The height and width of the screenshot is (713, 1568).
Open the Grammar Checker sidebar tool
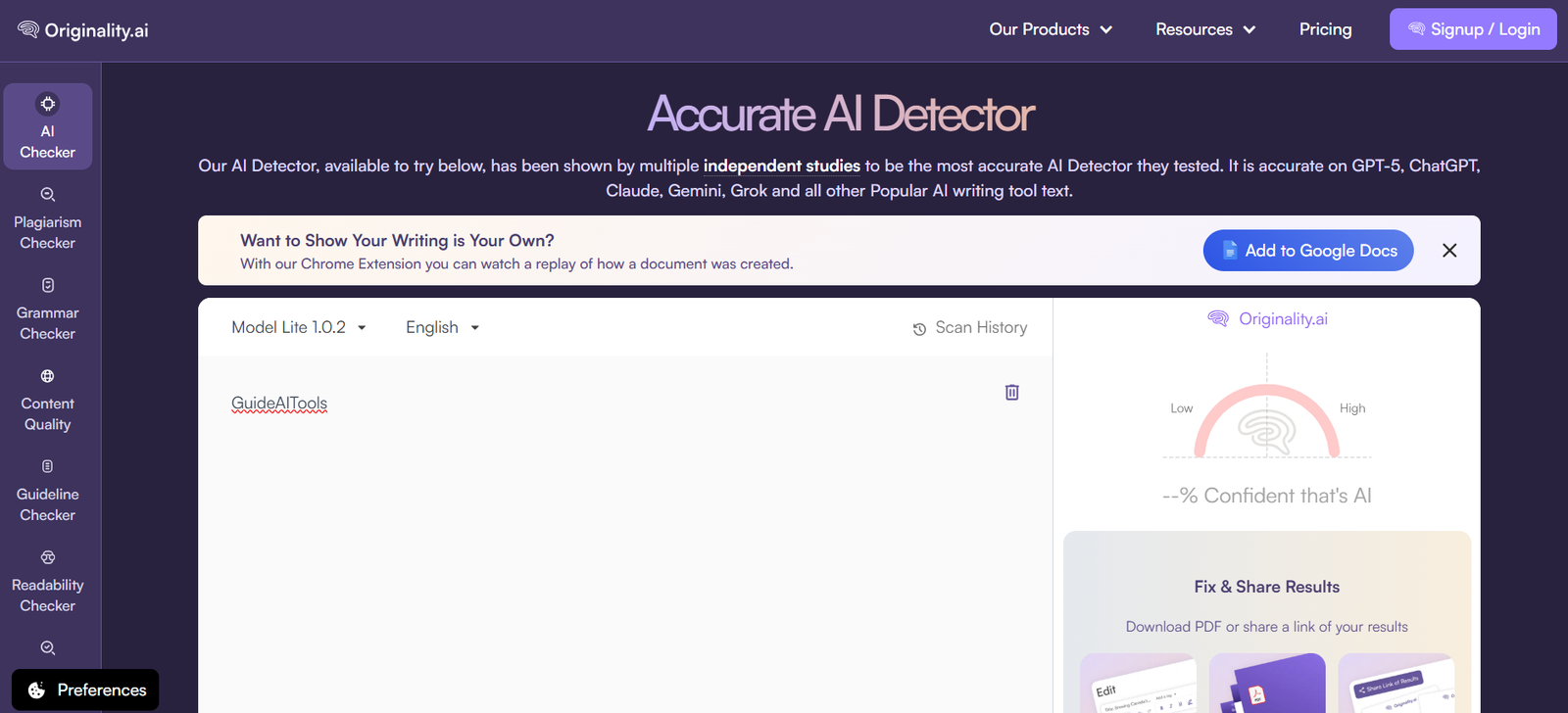tap(48, 309)
